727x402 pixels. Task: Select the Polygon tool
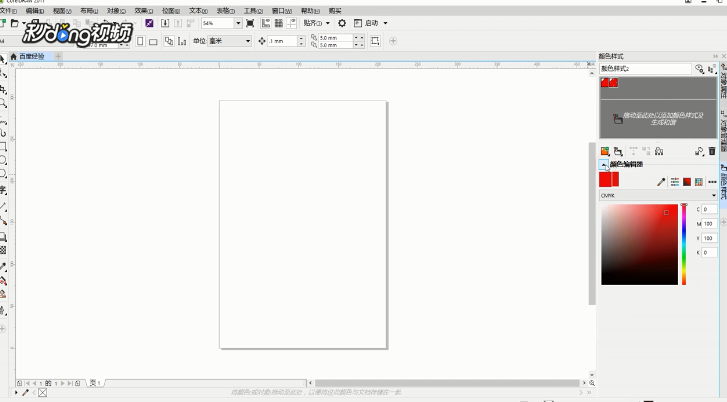(3, 174)
